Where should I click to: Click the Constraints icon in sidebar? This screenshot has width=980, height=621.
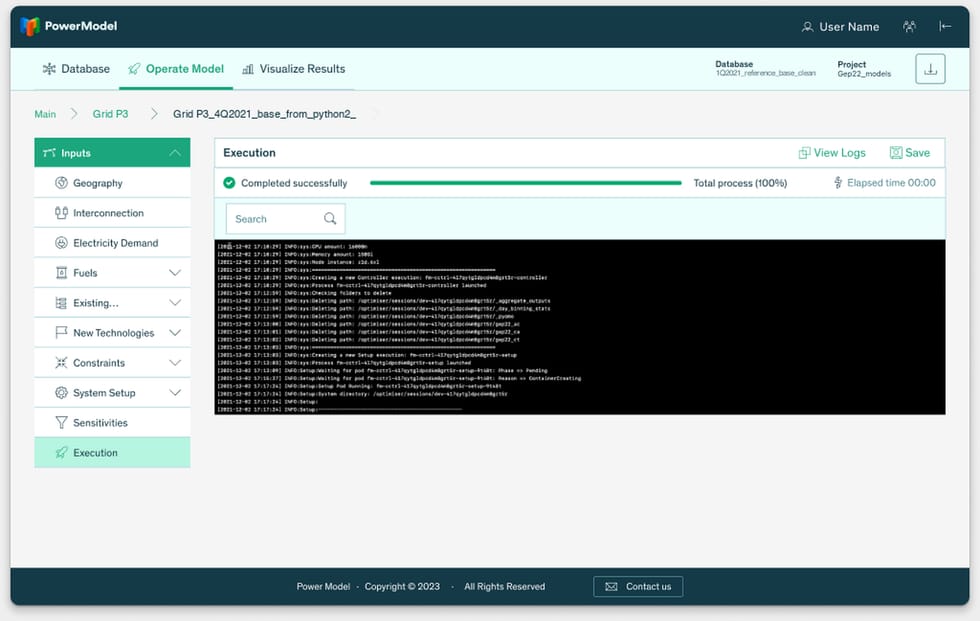tap(61, 363)
